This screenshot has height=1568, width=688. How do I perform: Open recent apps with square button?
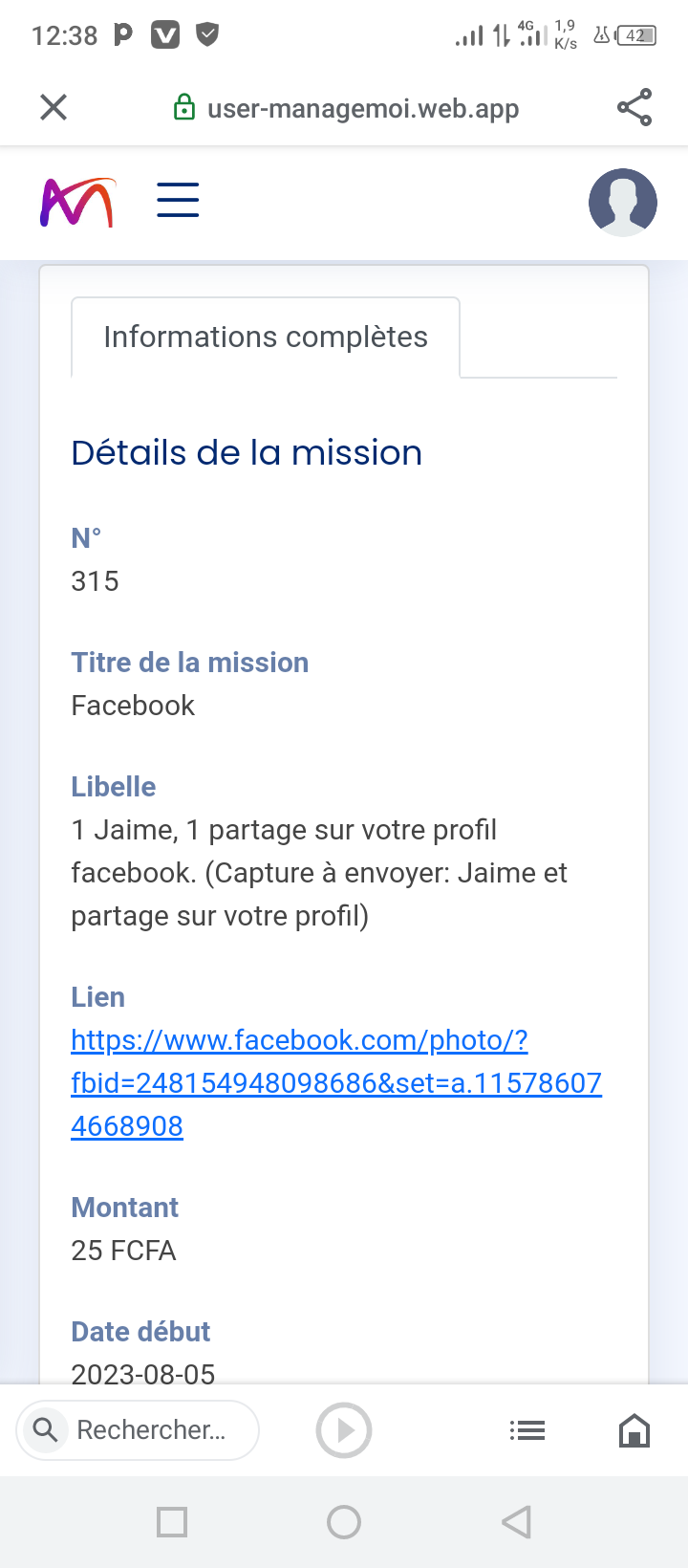coord(172,1521)
